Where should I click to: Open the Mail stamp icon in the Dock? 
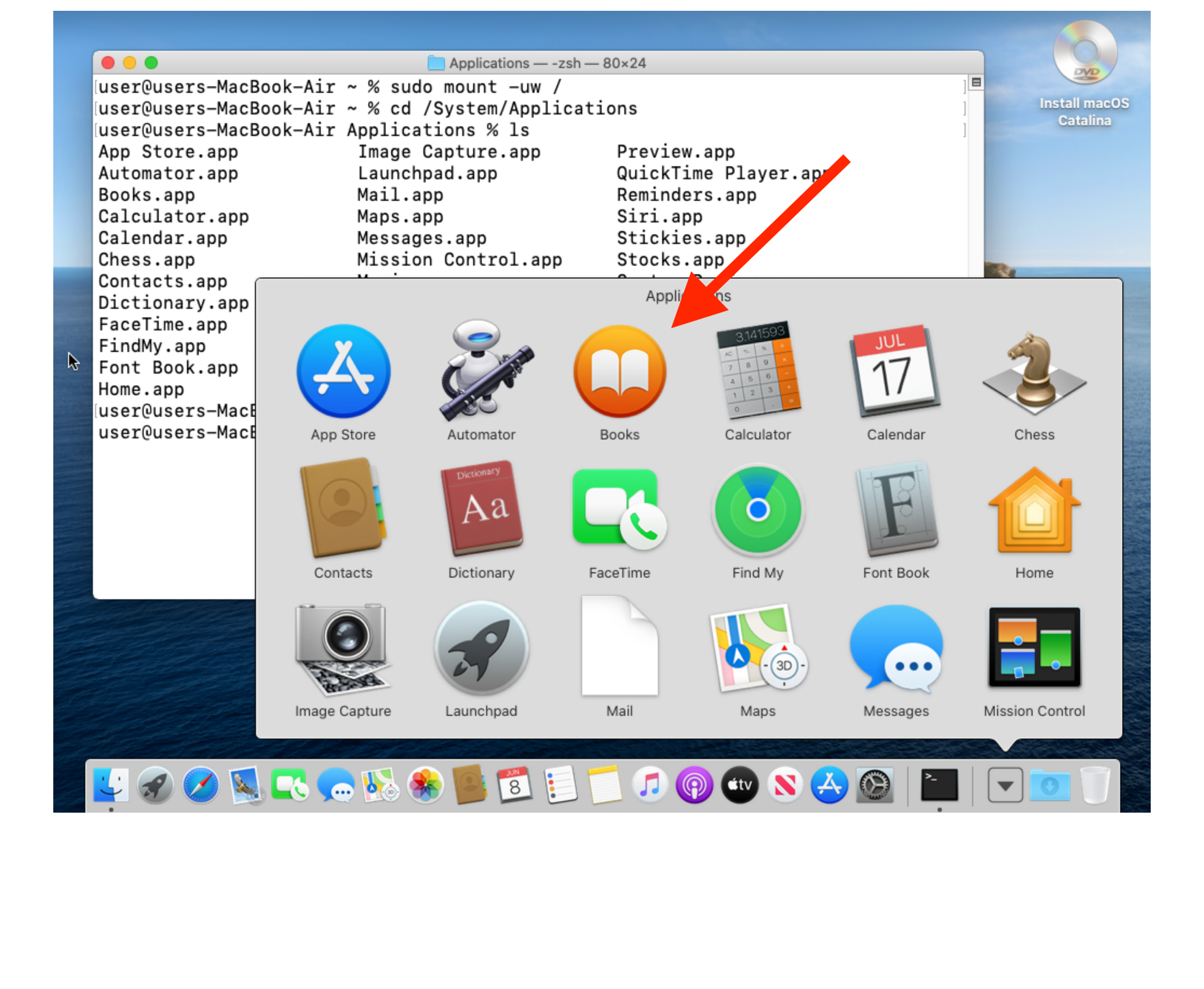tap(246, 785)
